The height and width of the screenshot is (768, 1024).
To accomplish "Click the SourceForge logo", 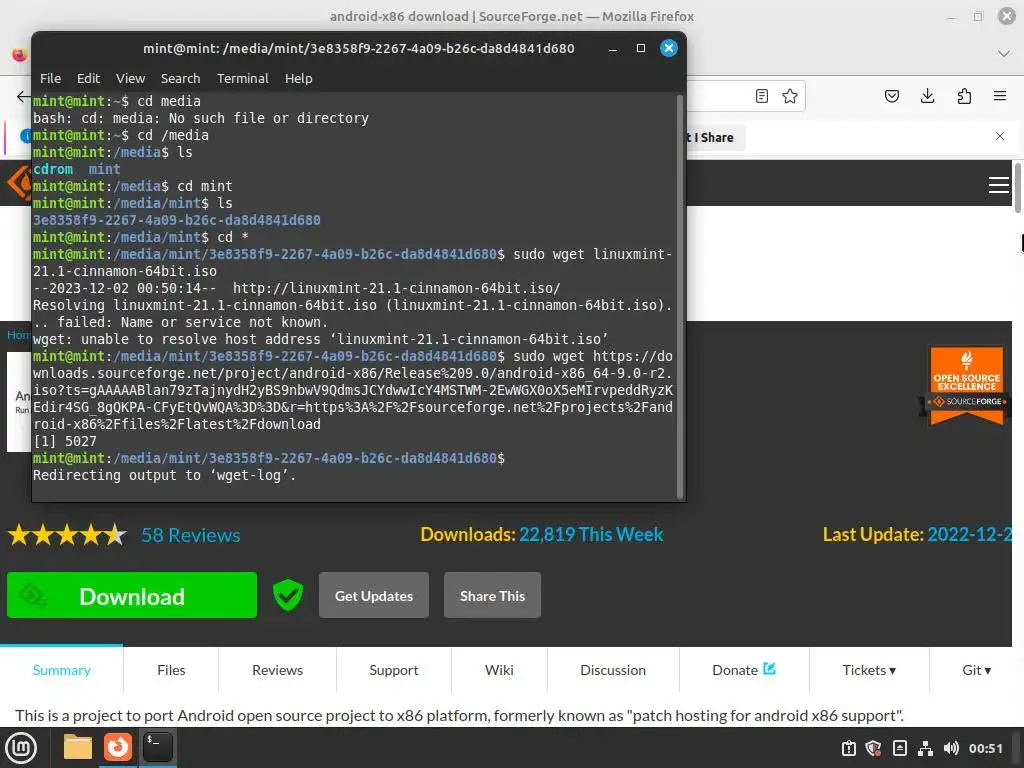I will click(x=20, y=183).
